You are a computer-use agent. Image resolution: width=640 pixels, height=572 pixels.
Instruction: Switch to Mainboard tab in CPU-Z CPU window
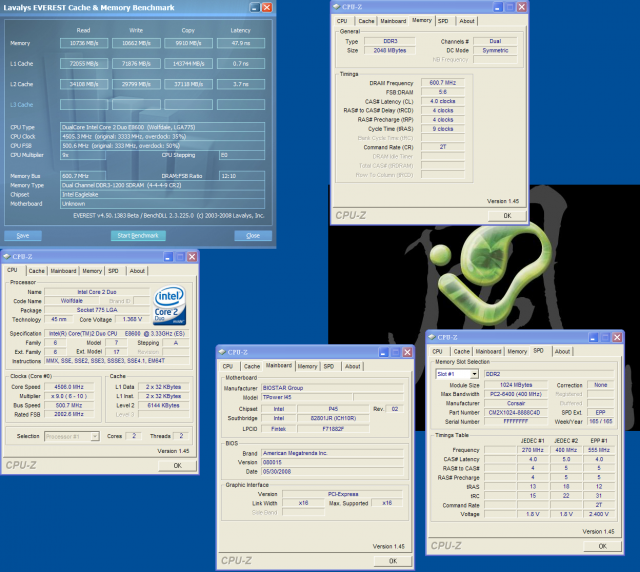(x=63, y=271)
